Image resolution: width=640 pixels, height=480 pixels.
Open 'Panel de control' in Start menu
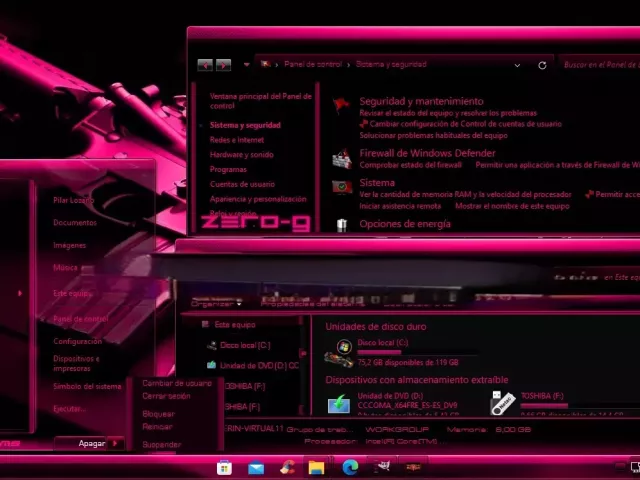[x=81, y=319]
